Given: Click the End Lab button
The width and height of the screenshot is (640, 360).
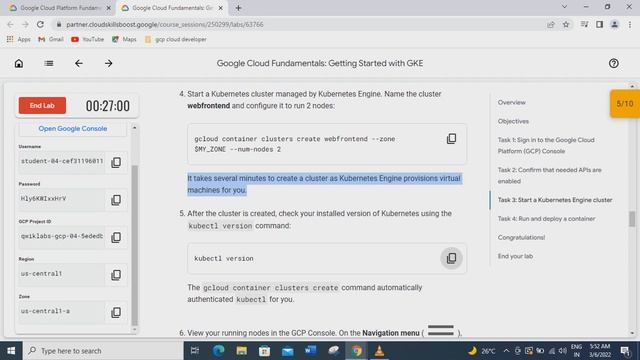Looking at the screenshot, I should point(42,105).
